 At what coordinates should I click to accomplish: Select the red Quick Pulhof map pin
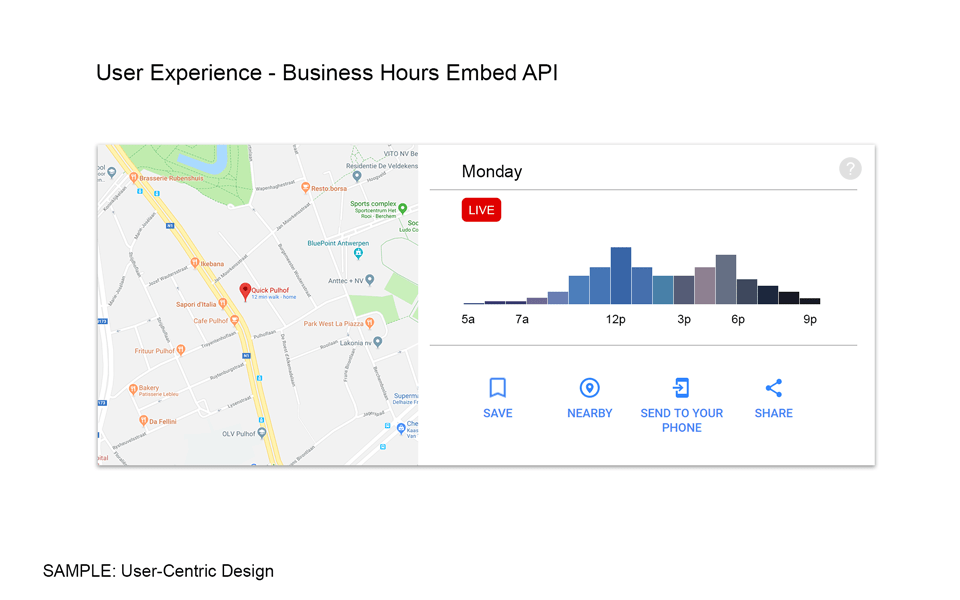[245, 291]
